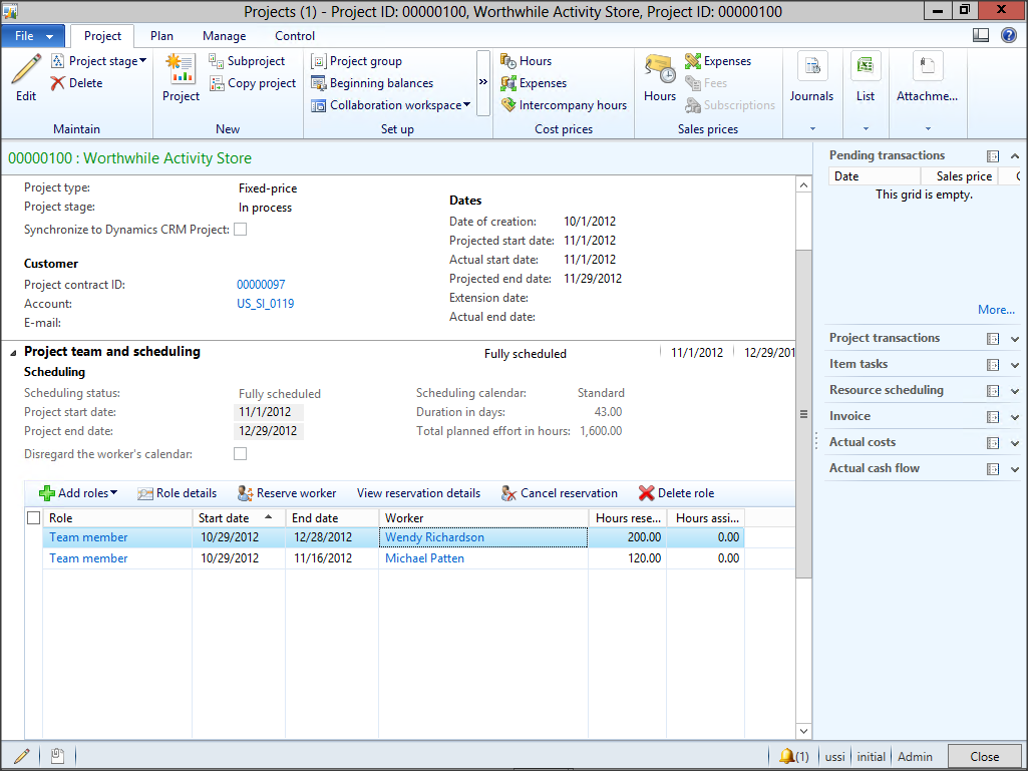The height and width of the screenshot is (771, 1028).
Task: Expand the Add roles dropdown
Action: coord(87,493)
